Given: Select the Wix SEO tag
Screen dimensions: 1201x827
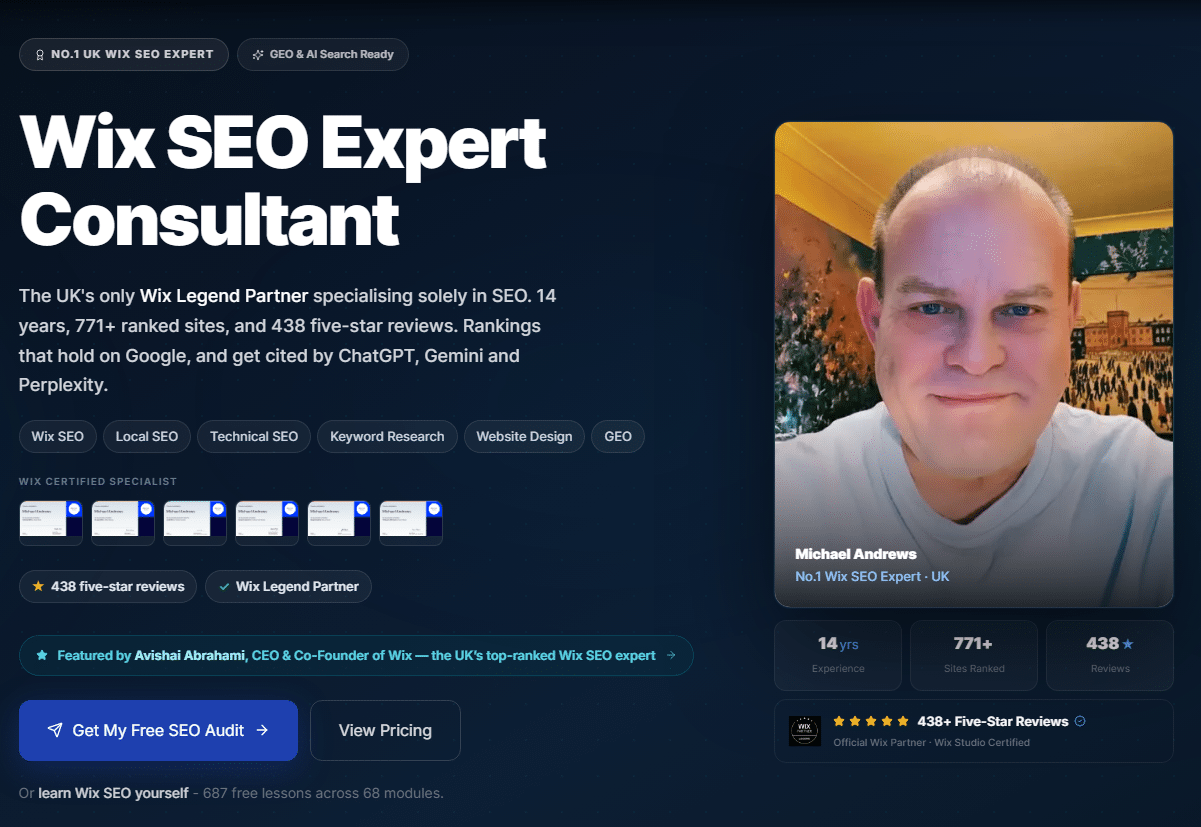Looking at the screenshot, I should 58,436.
